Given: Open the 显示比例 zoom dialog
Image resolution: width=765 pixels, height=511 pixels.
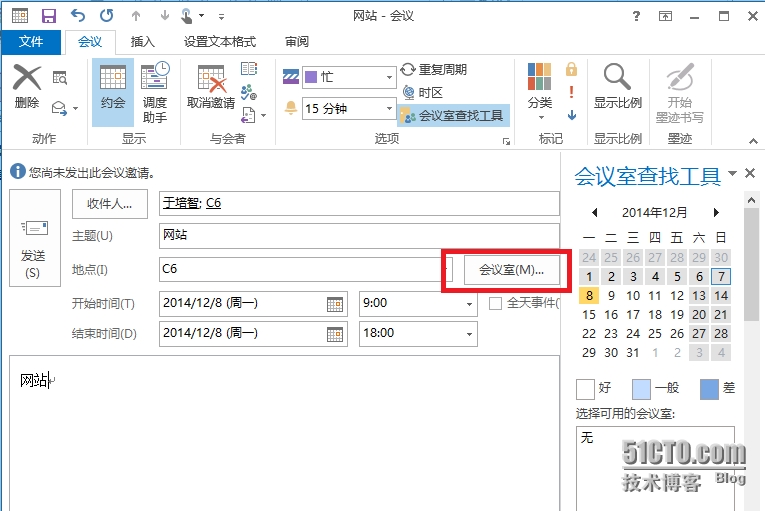Looking at the screenshot, I should coord(617,86).
